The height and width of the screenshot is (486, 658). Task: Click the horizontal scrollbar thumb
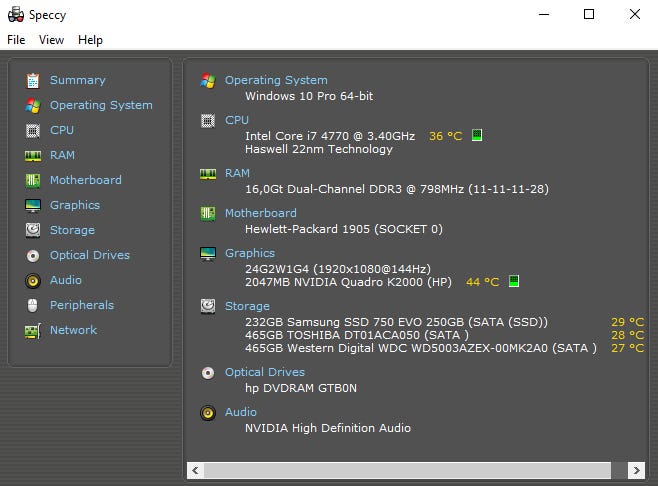point(407,470)
